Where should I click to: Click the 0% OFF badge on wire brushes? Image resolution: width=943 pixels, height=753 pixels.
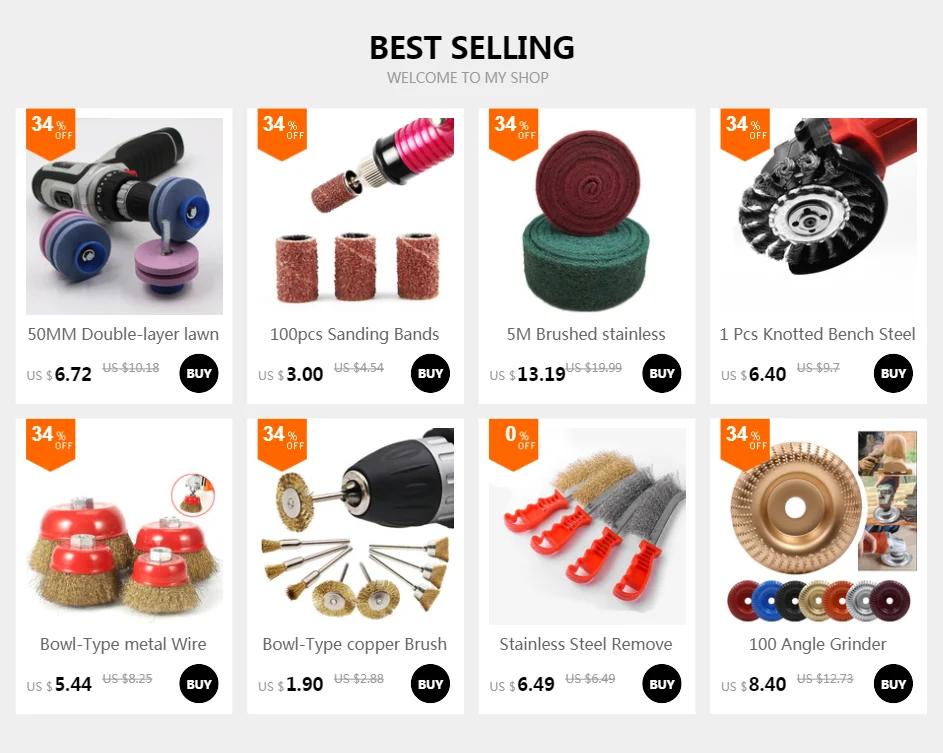pyautogui.click(x=514, y=444)
